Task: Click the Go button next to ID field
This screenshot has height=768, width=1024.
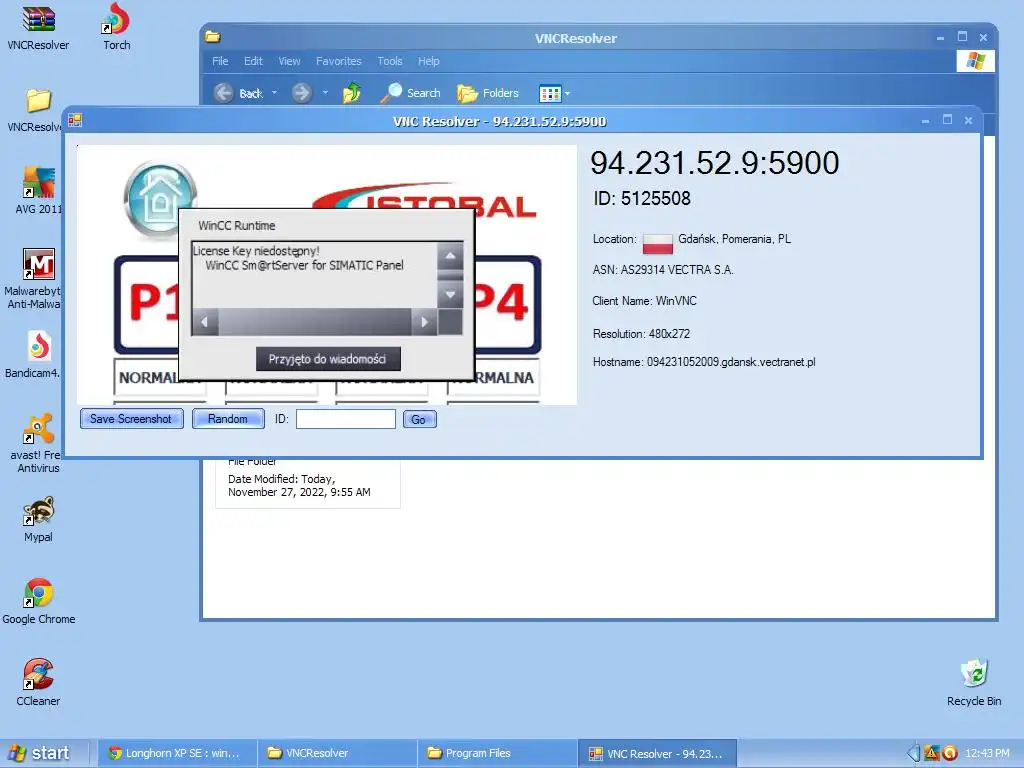Action: click(x=419, y=419)
